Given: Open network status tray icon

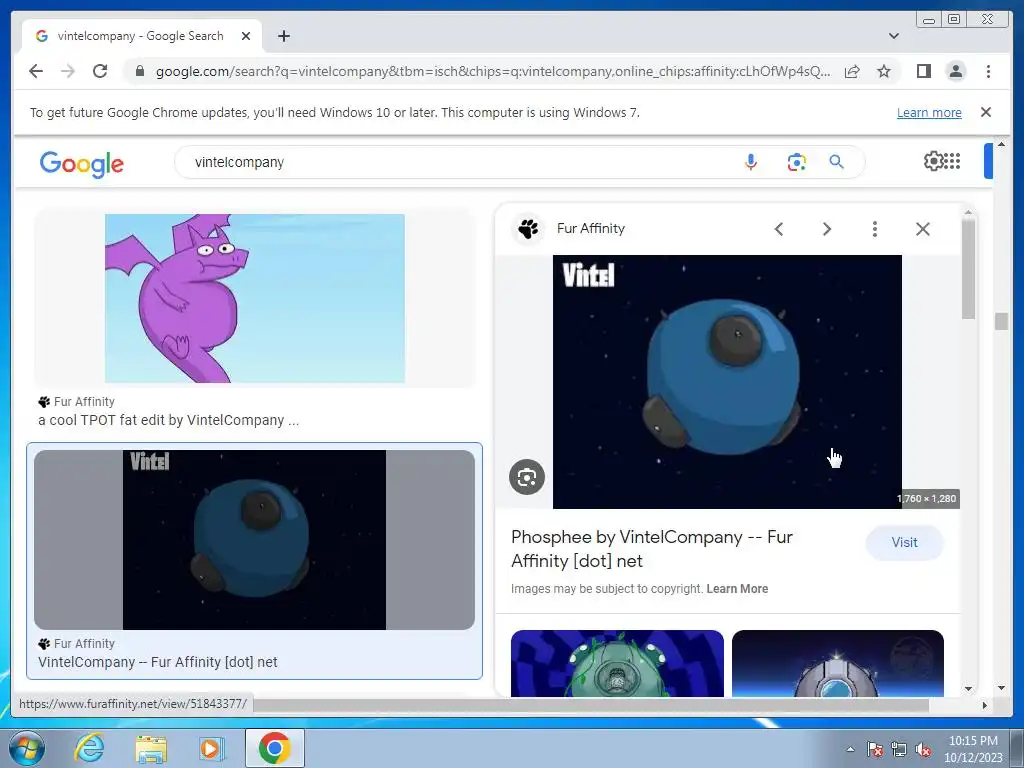Looking at the screenshot, I should pos(899,749).
